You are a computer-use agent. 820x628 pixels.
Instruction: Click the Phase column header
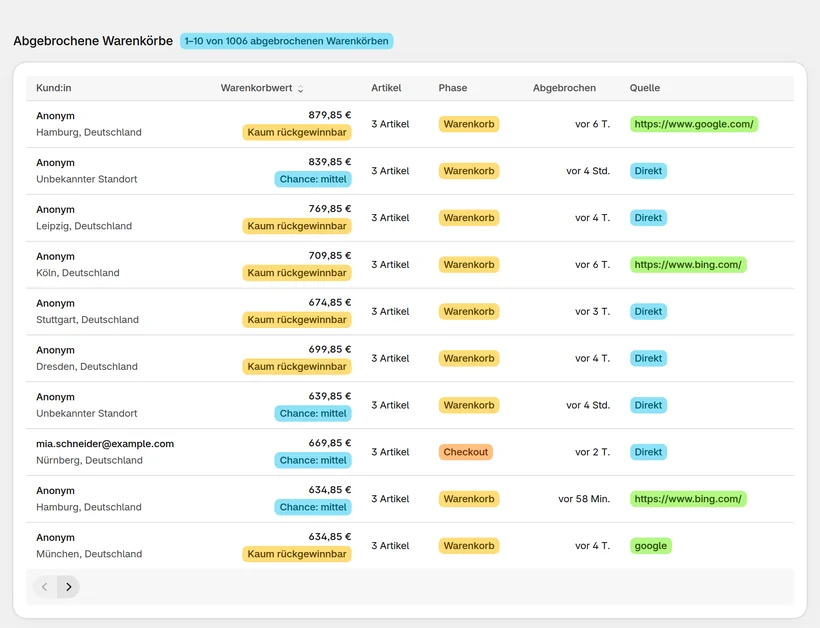[452, 88]
